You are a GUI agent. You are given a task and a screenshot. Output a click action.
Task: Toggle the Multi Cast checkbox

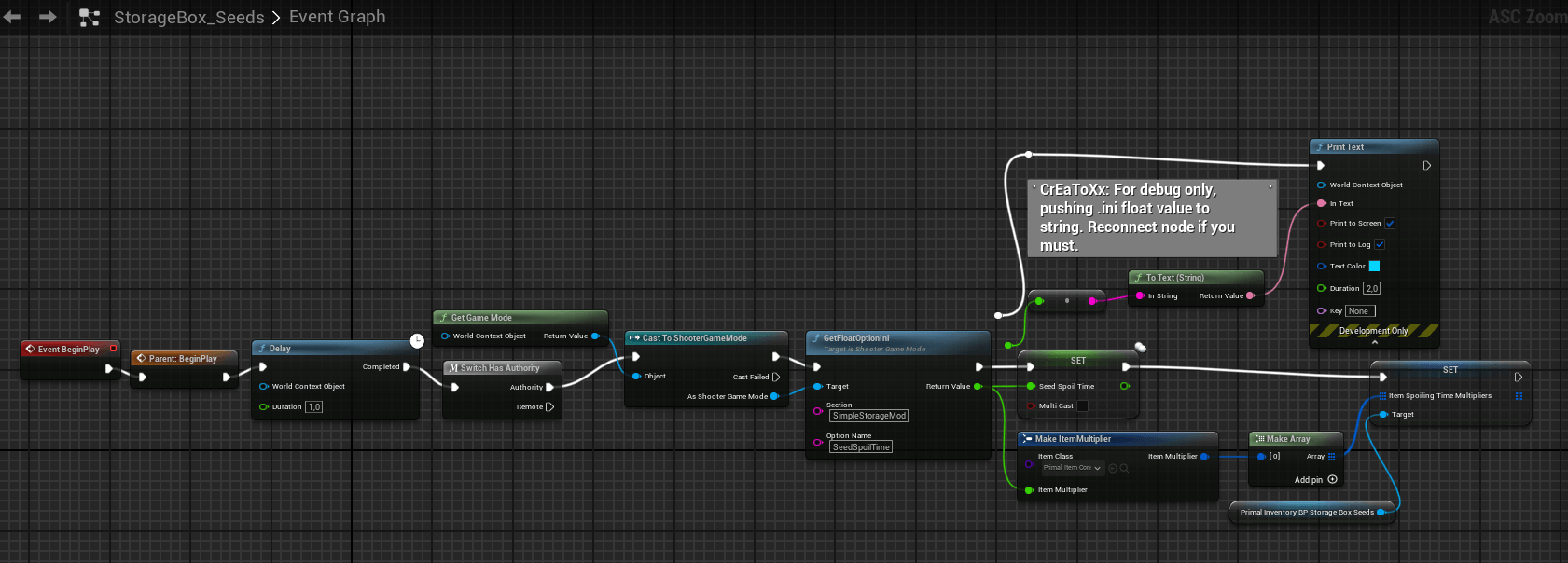tap(1082, 405)
